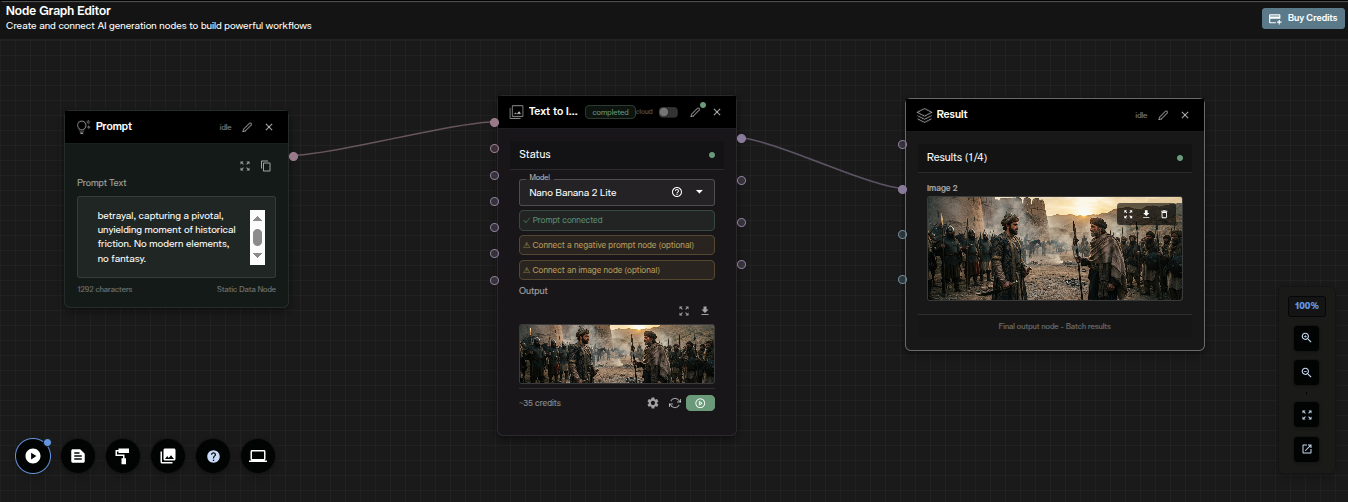Click the paint roller icon in the floating toolbar
The width and height of the screenshot is (1348, 502).
pos(123,456)
